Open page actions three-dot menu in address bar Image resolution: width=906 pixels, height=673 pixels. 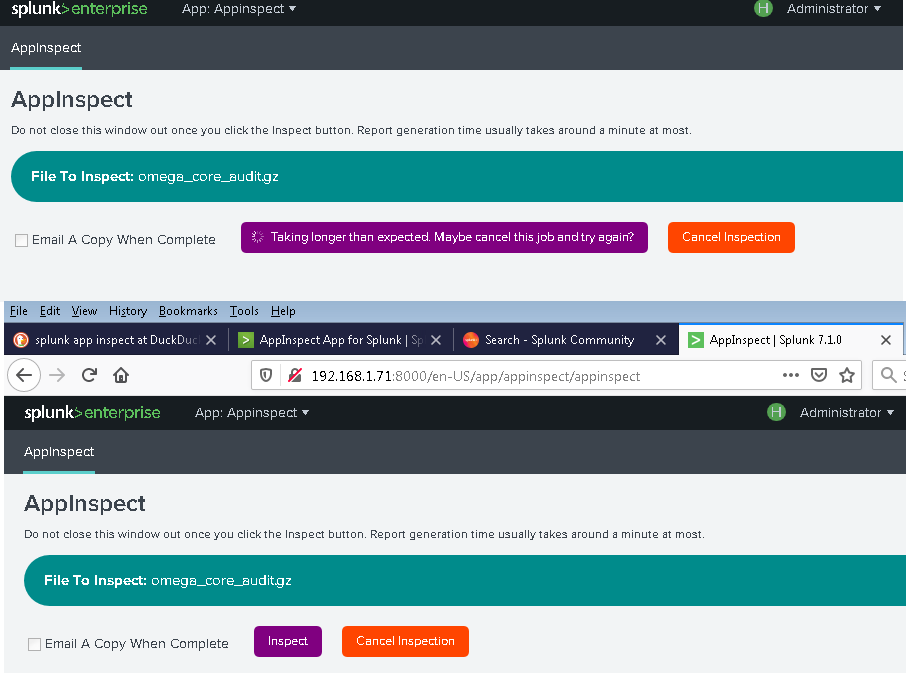click(x=790, y=375)
